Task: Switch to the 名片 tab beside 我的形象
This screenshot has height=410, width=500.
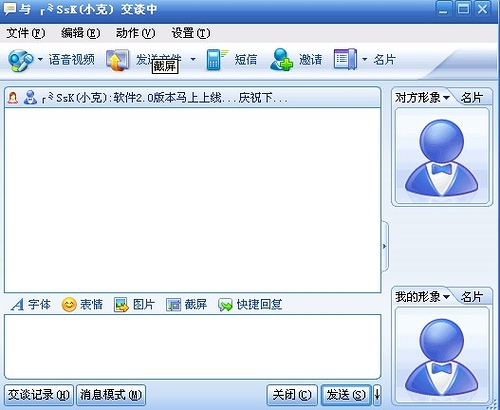Action: coord(472,296)
